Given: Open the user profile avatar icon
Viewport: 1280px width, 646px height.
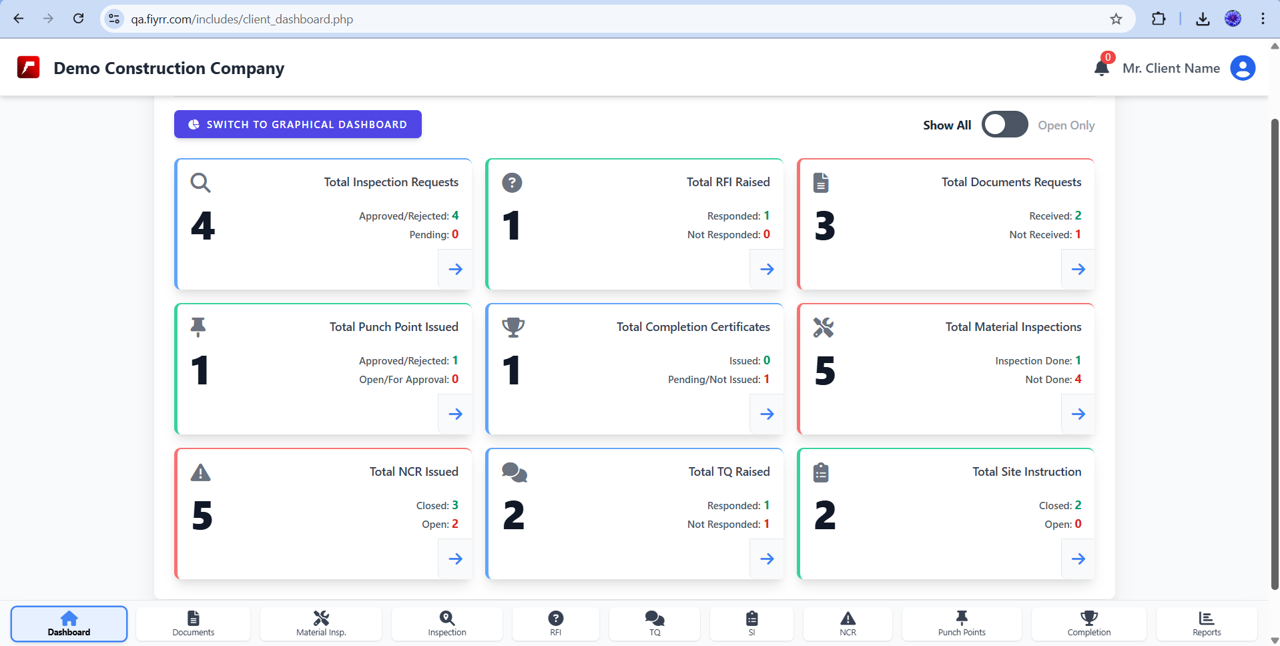Looking at the screenshot, I should click(1242, 68).
